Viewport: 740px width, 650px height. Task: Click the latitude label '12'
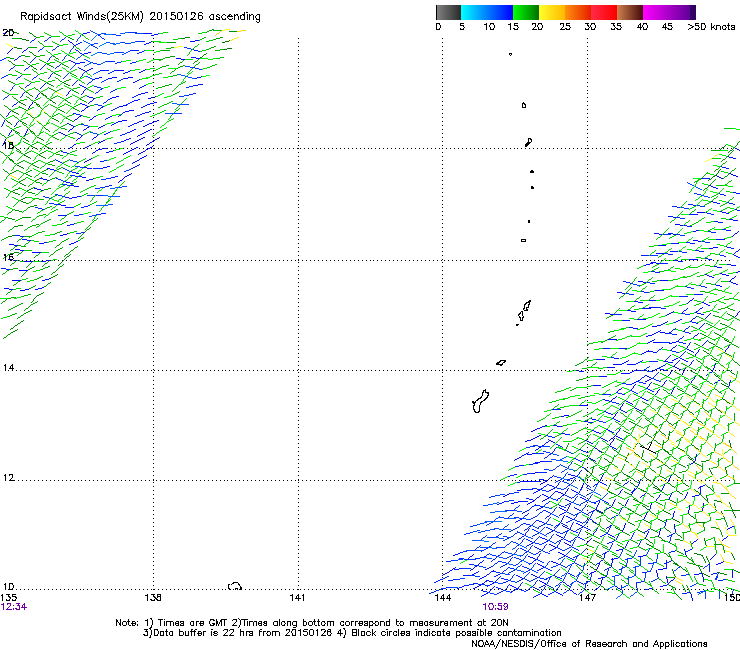[x=8, y=478]
